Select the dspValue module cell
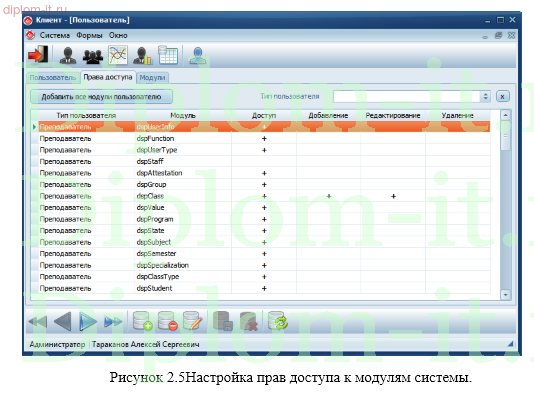The image size is (534, 393). point(183,208)
